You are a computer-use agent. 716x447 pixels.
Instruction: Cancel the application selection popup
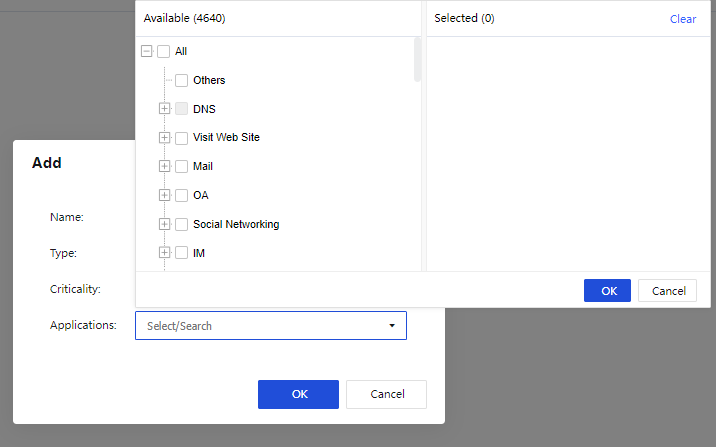pyautogui.click(x=667, y=290)
